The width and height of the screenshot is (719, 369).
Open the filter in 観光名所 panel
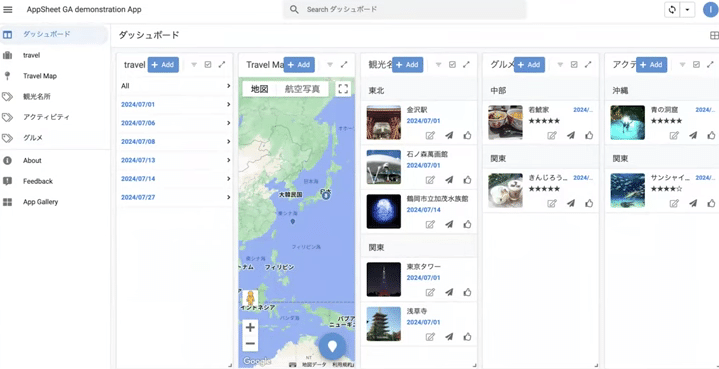point(438,65)
